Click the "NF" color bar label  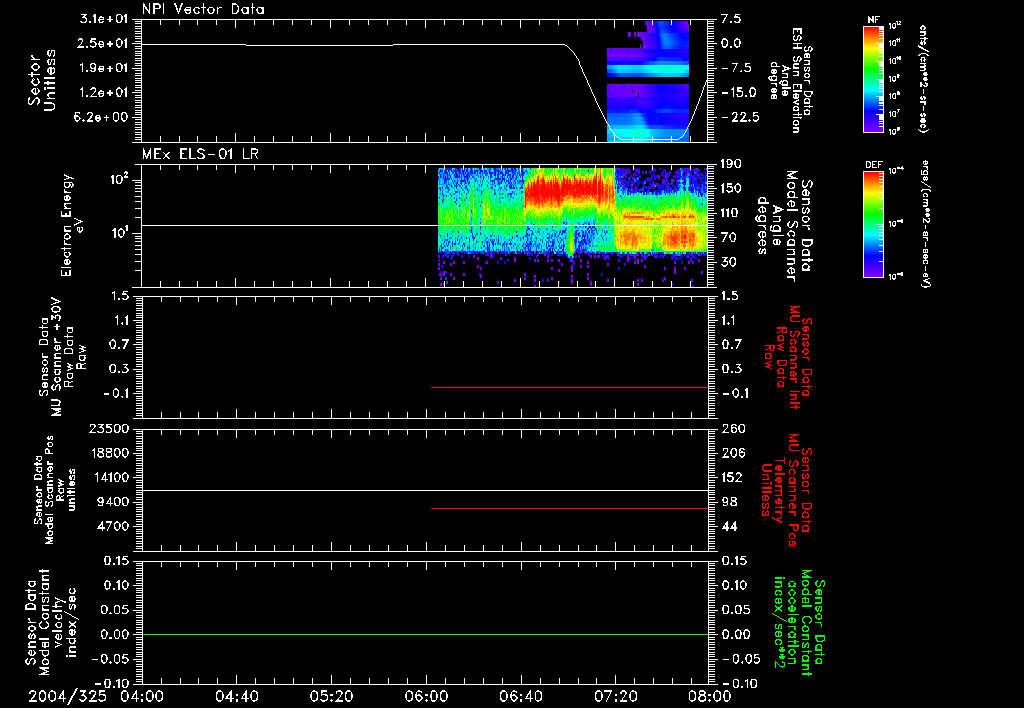[x=874, y=20]
